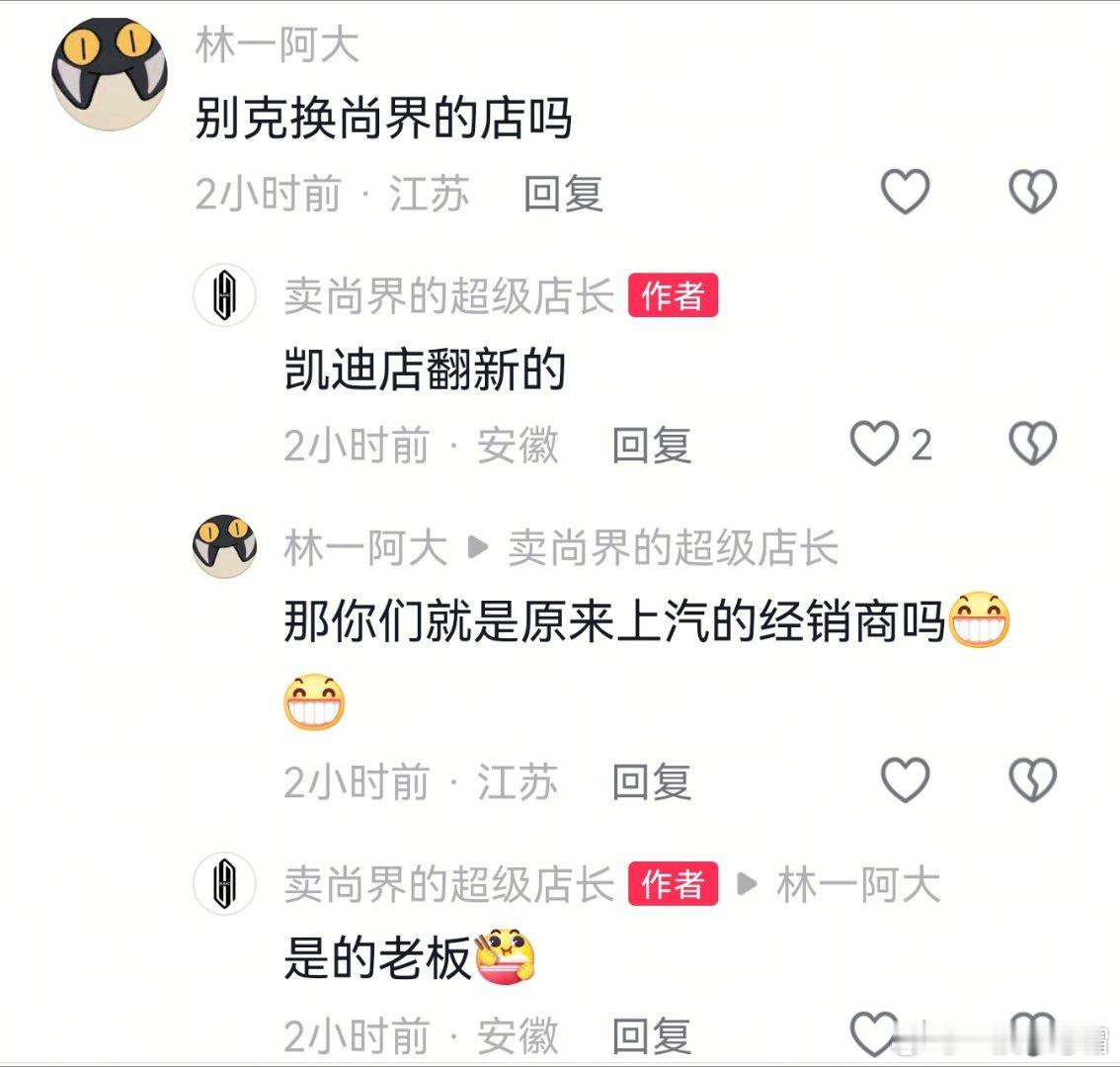
Task: Like the comment '别克换尚界的店吗'
Action: tap(905, 192)
